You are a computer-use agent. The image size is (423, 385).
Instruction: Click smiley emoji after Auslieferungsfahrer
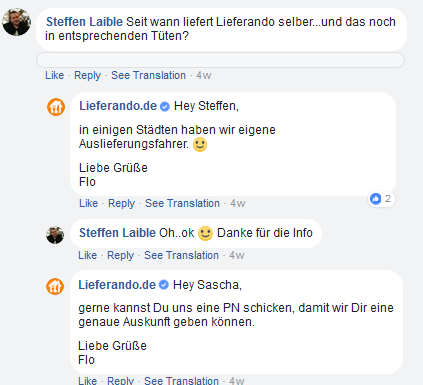click(x=200, y=145)
